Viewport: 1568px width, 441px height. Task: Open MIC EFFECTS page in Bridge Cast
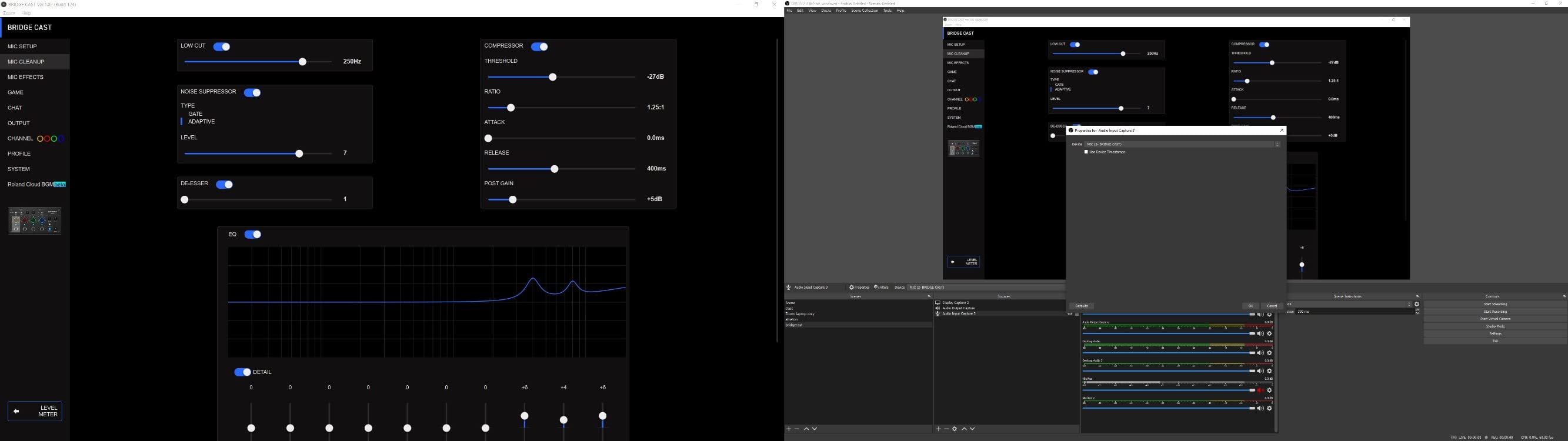pyautogui.click(x=35, y=77)
